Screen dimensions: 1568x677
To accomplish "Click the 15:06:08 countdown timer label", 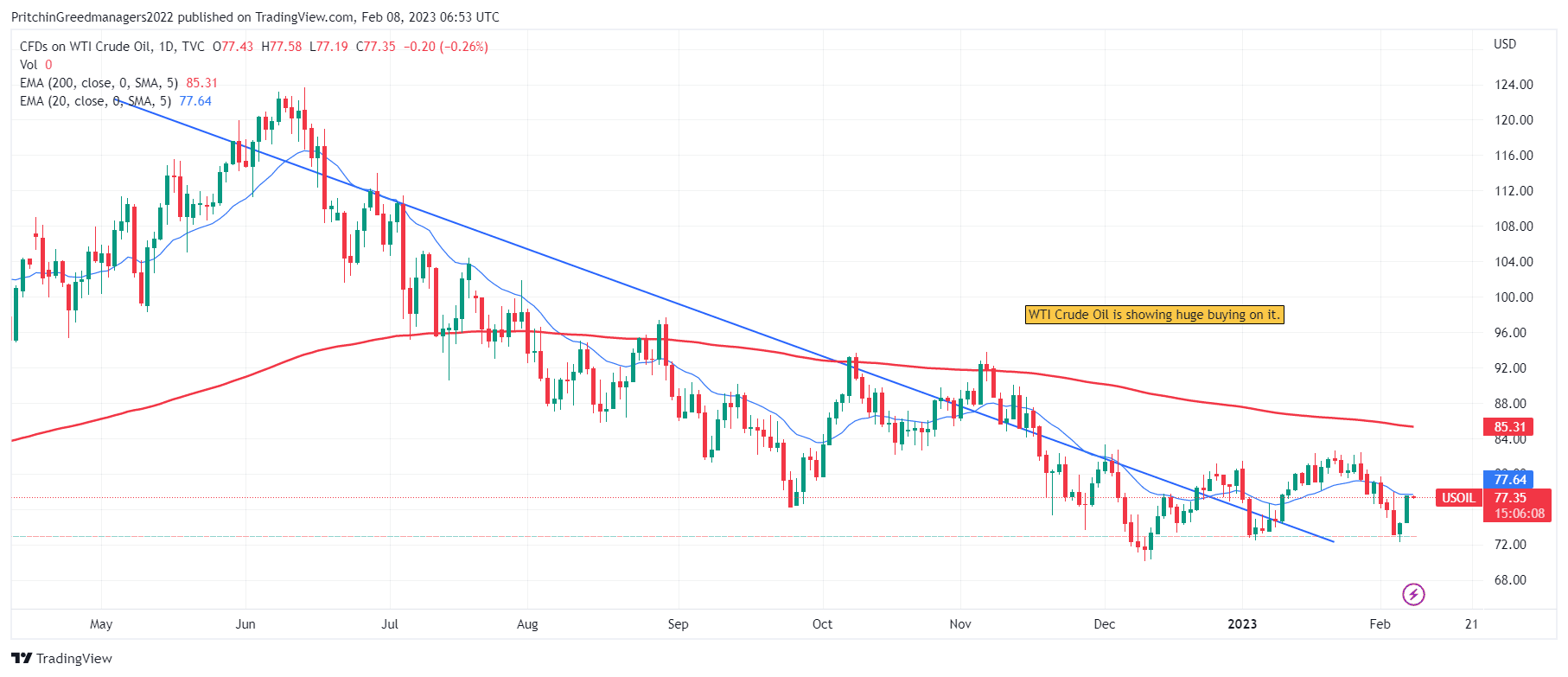I will coord(1520,514).
